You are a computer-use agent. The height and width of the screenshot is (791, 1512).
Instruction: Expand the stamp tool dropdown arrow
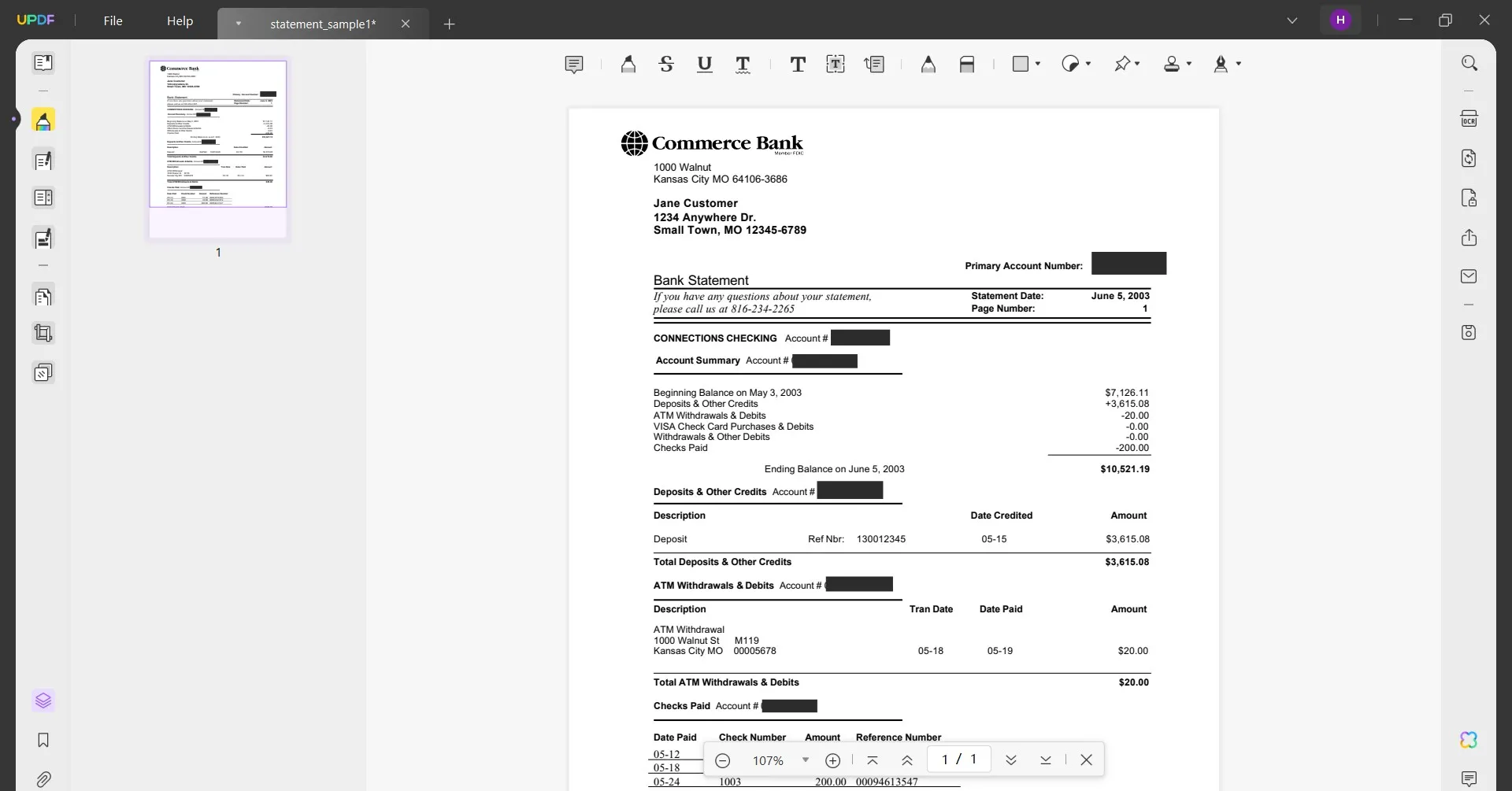pos(1189,64)
